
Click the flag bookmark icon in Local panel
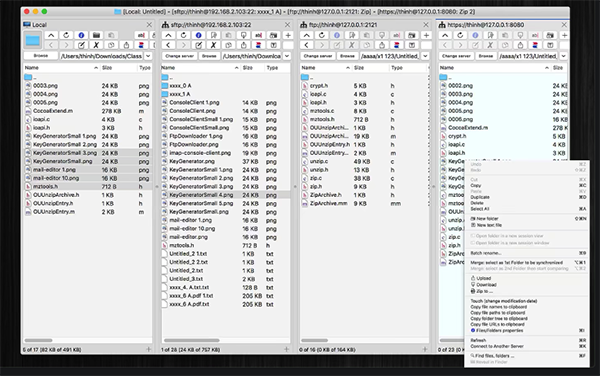141,45
